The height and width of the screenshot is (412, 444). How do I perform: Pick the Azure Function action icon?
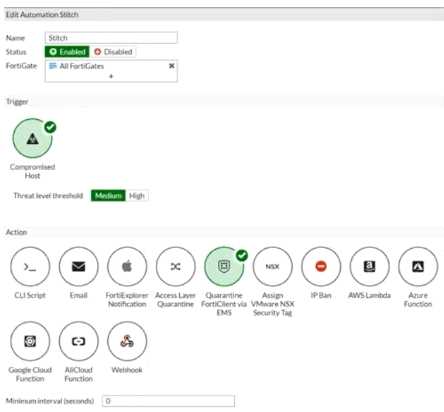[x=418, y=266]
